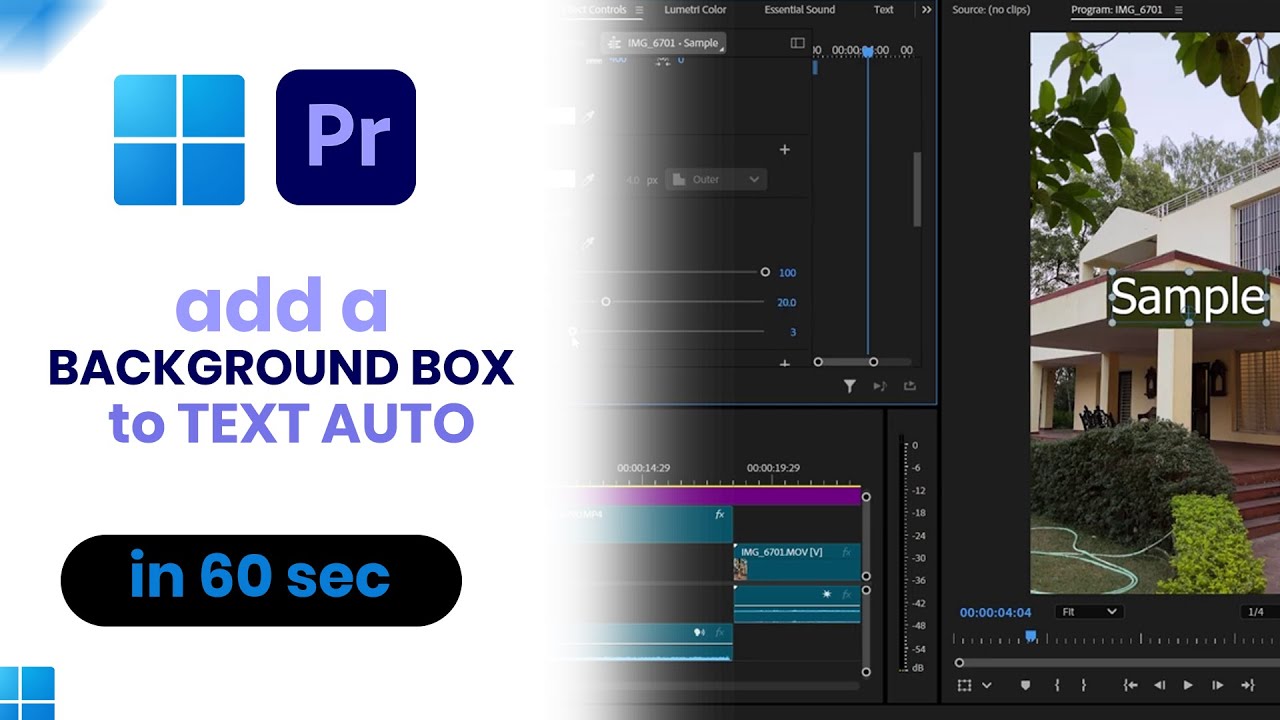Expand overflow panels double-chevron
The height and width of the screenshot is (720, 1280).
click(927, 10)
